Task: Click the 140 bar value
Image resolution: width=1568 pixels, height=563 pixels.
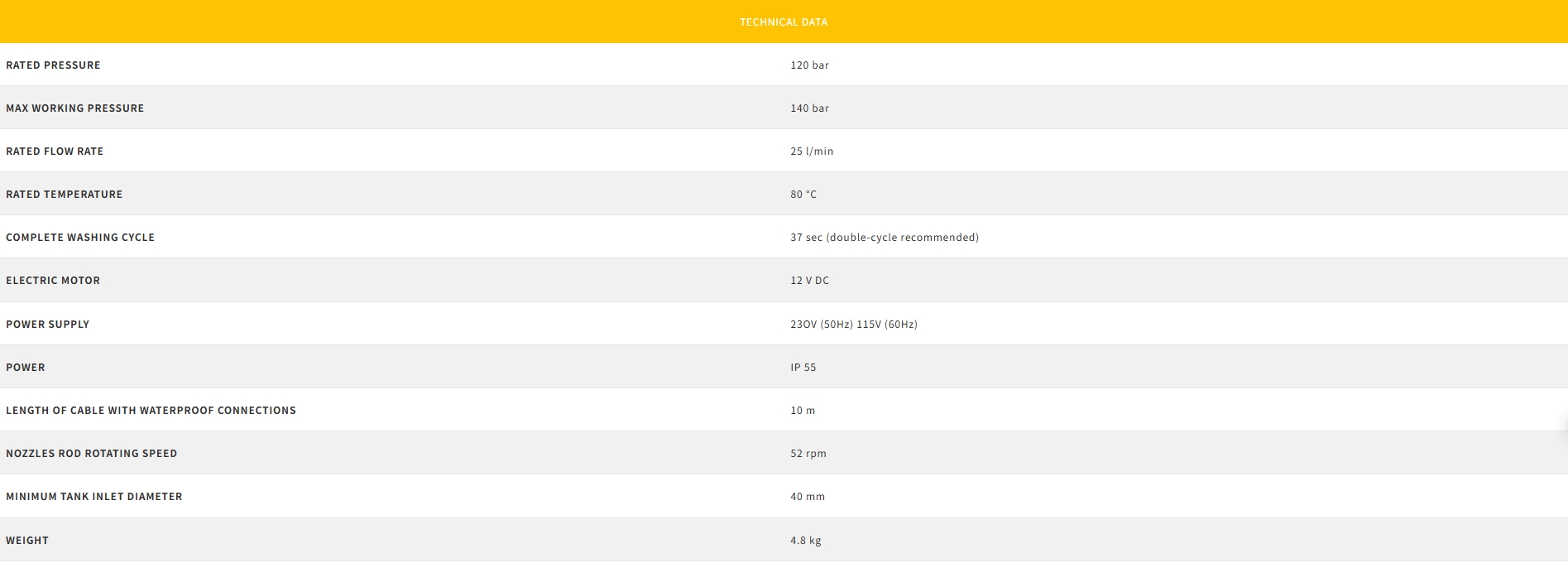Action: pos(809,108)
